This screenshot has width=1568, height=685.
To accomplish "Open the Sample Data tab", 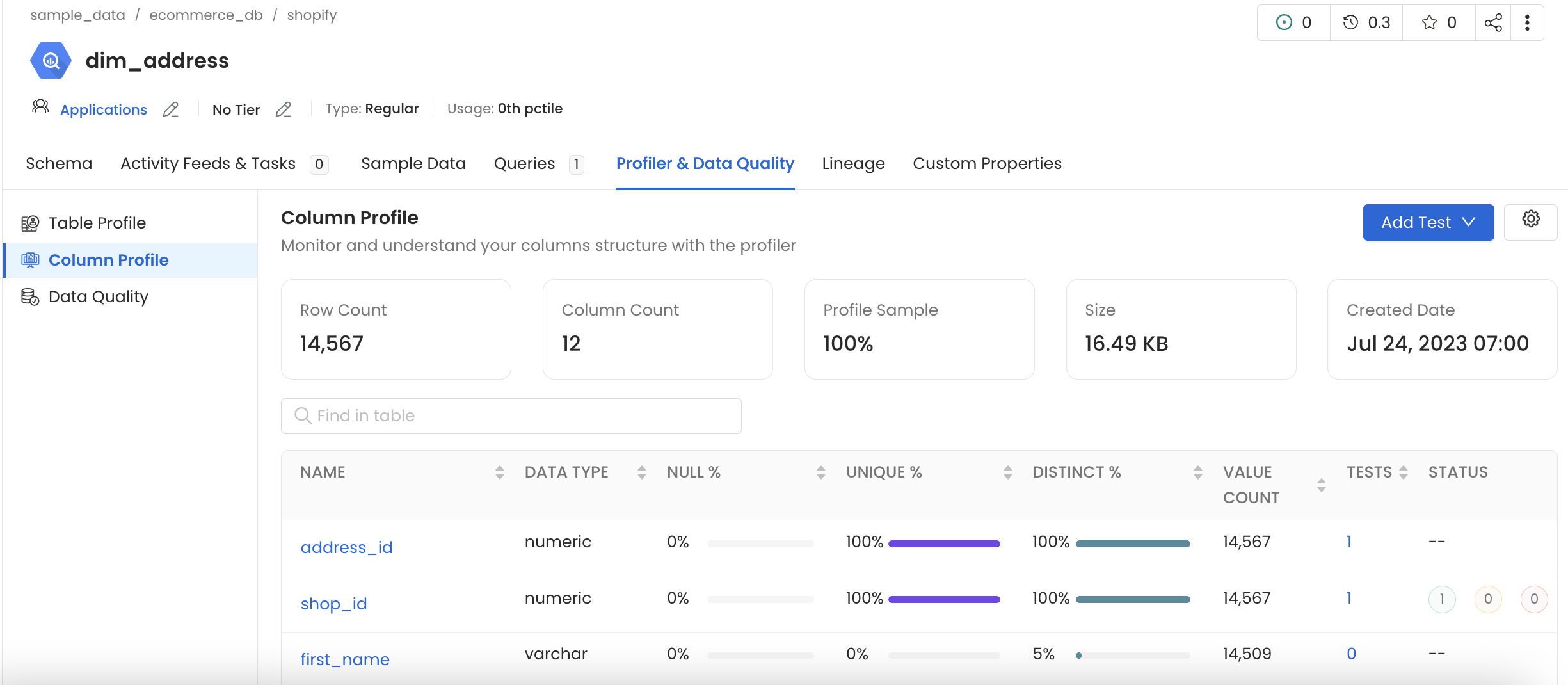I will tap(413, 164).
